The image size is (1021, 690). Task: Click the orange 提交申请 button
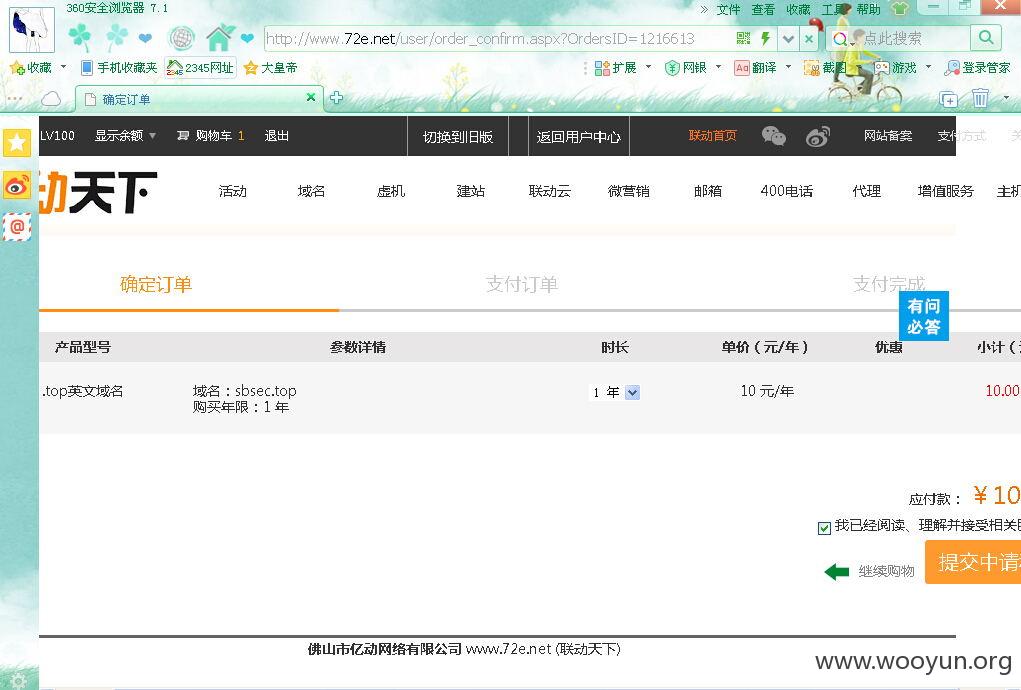pyautogui.click(x=973, y=562)
